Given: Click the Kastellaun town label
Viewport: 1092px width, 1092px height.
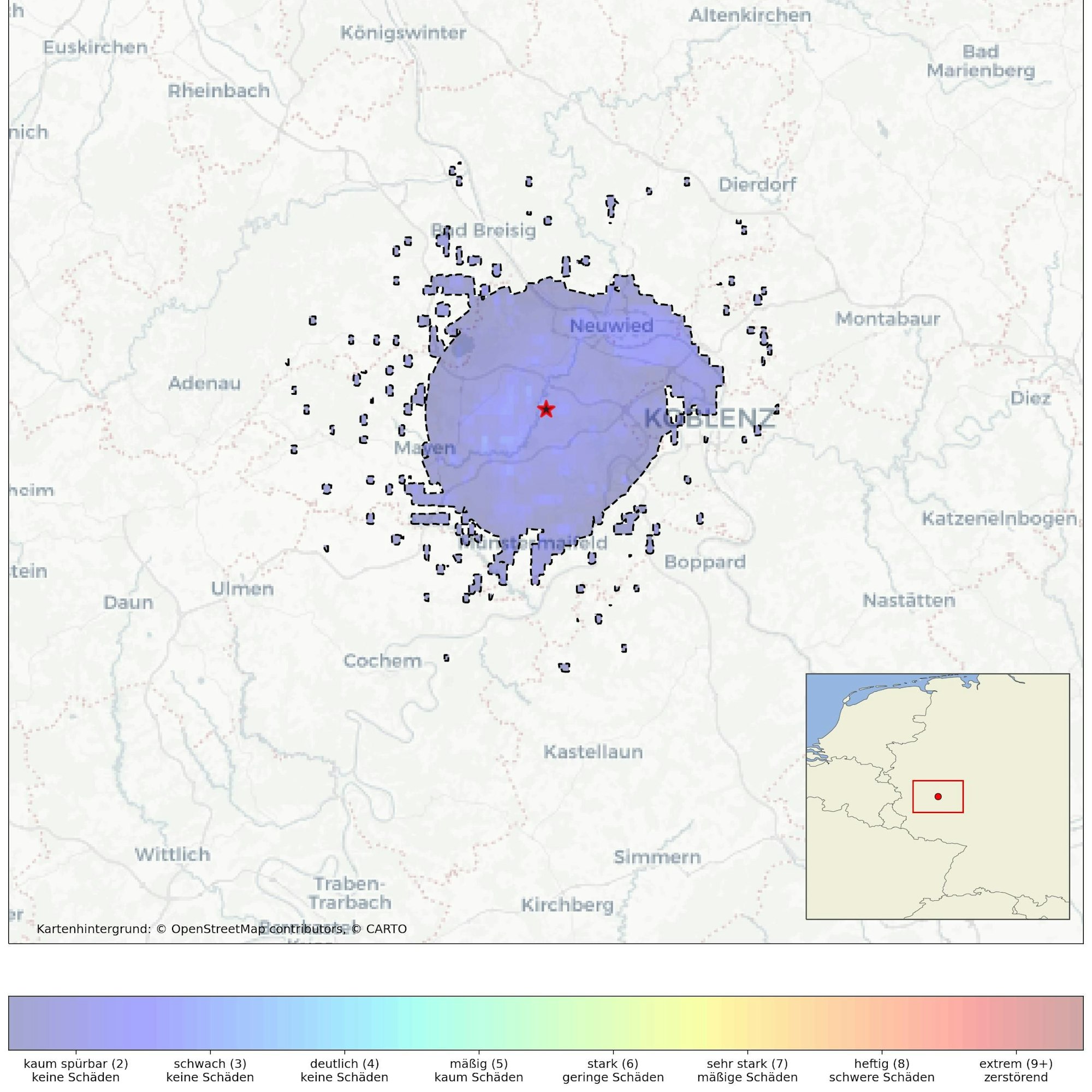Looking at the screenshot, I should (x=593, y=752).
